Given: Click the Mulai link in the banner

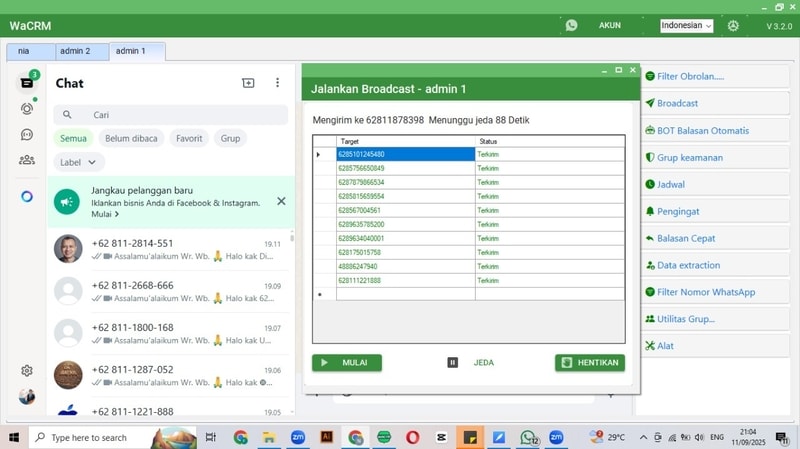Looking at the screenshot, I should pyautogui.click(x=105, y=214).
